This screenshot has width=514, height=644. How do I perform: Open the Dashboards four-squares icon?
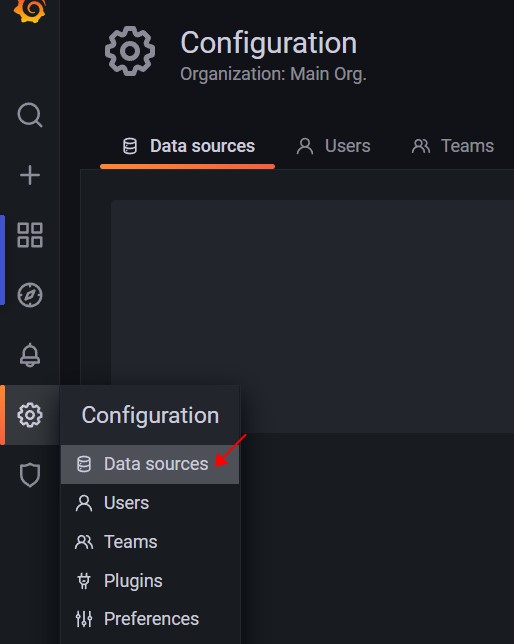point(30,235)
